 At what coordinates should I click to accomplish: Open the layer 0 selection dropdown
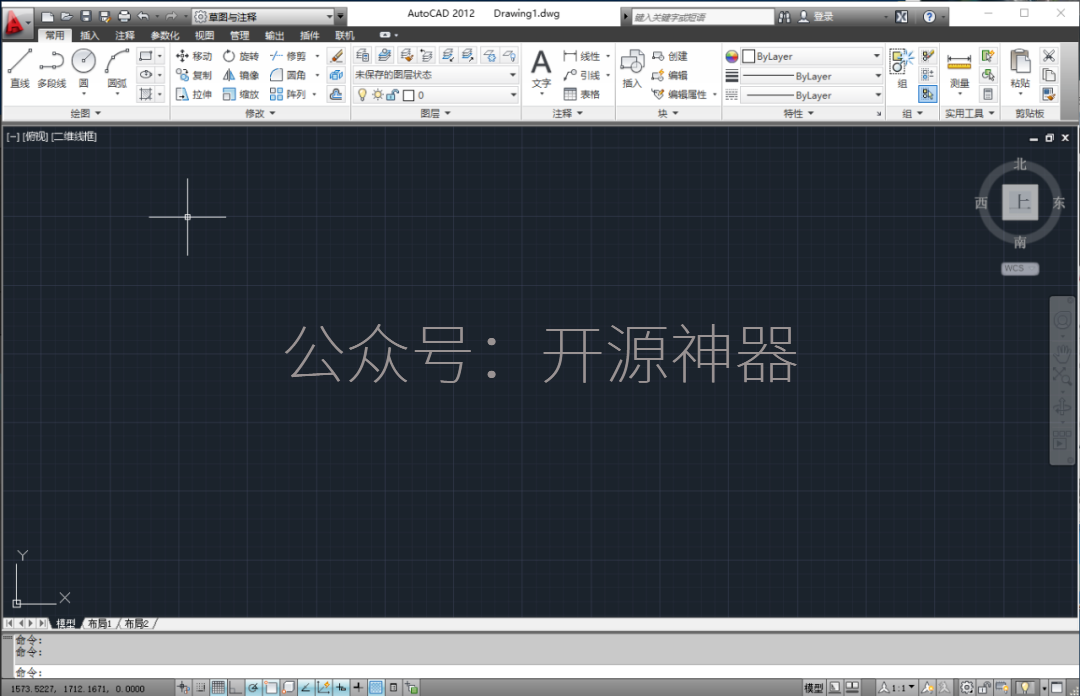[436, 95]
